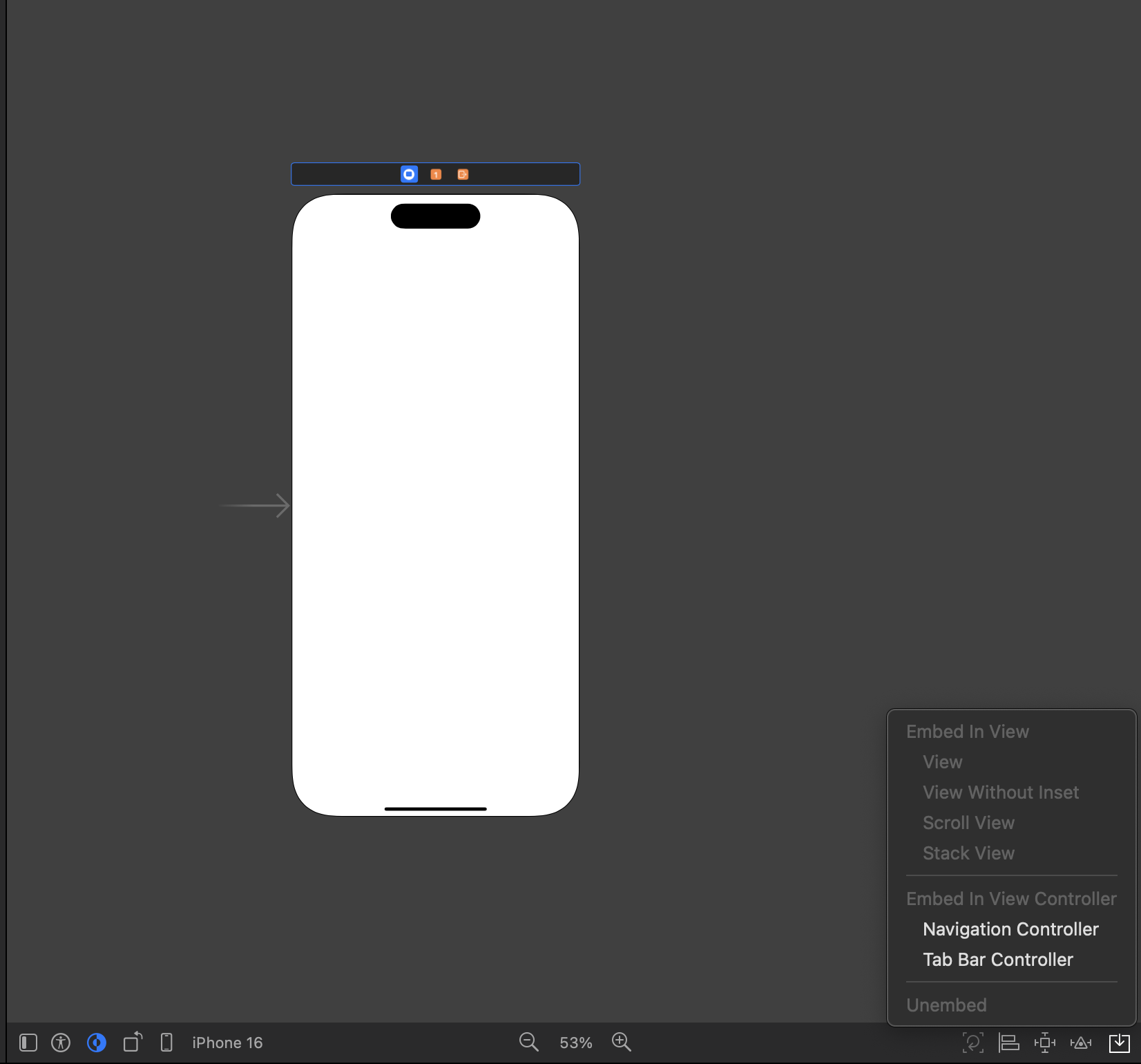Screen dimensions: 1141x1064
Task: Click the Update Frames icon
Action: pos(972,1043)
